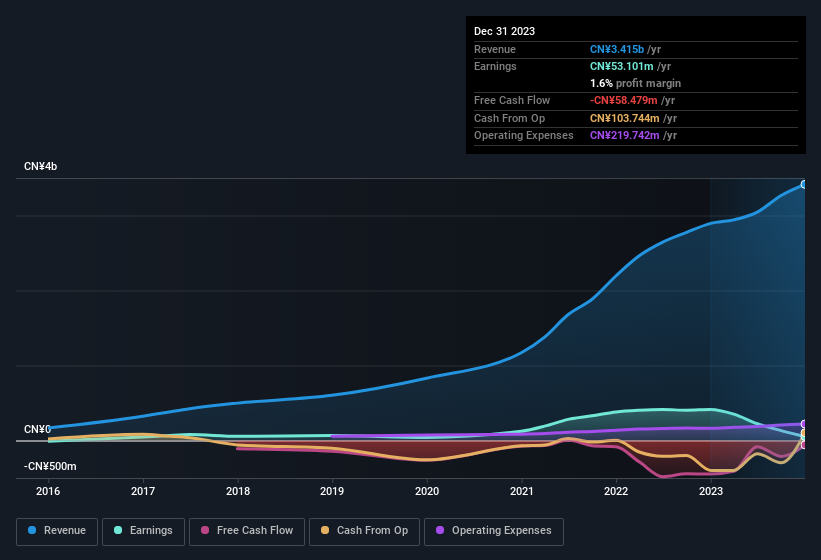The width and height of the screenshot is (821, 560).
Task: Click the Free Cash Flow label in tooltip
Action: click(x=512, y=100)
